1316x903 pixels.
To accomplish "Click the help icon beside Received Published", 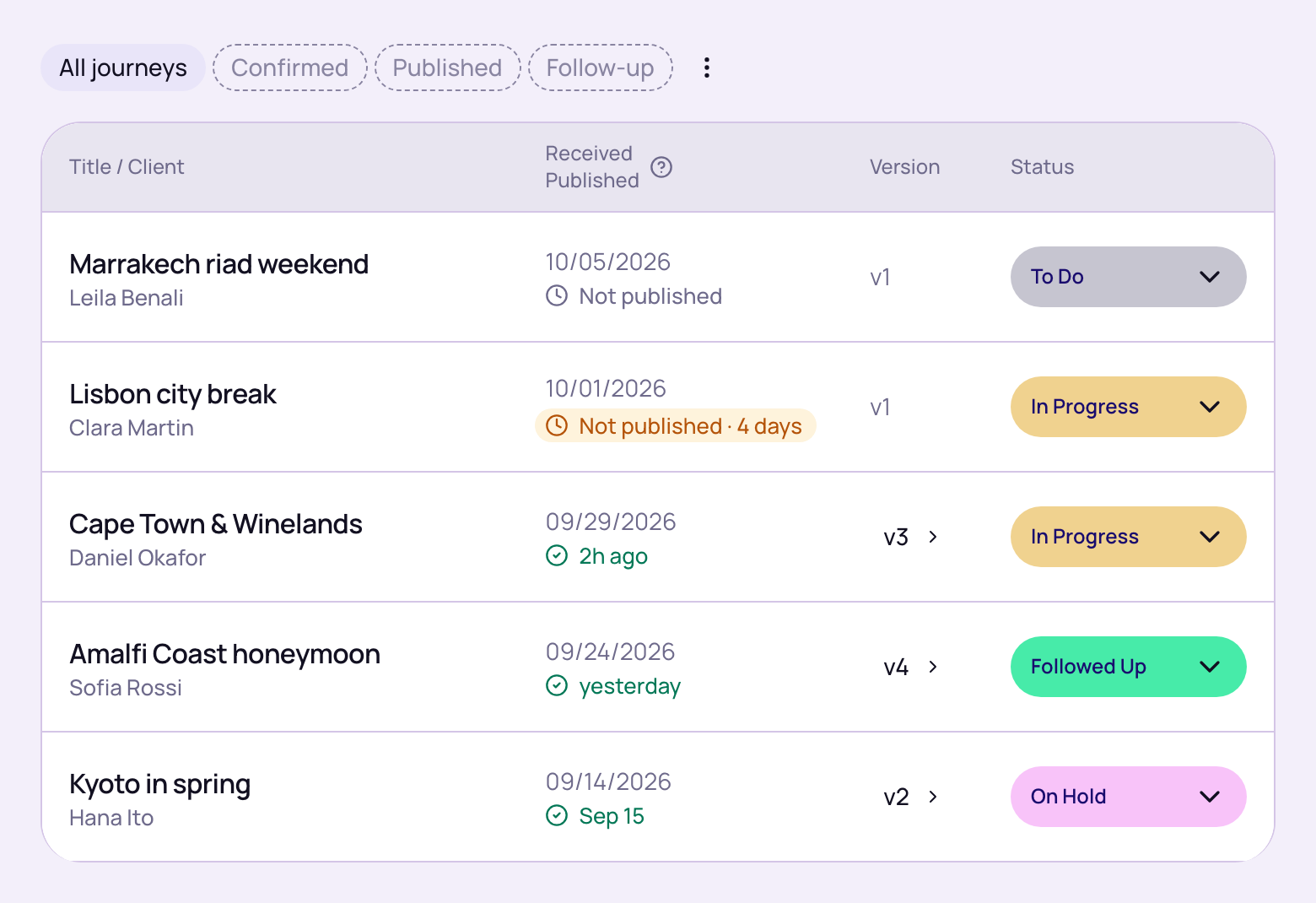I will 662,167.
